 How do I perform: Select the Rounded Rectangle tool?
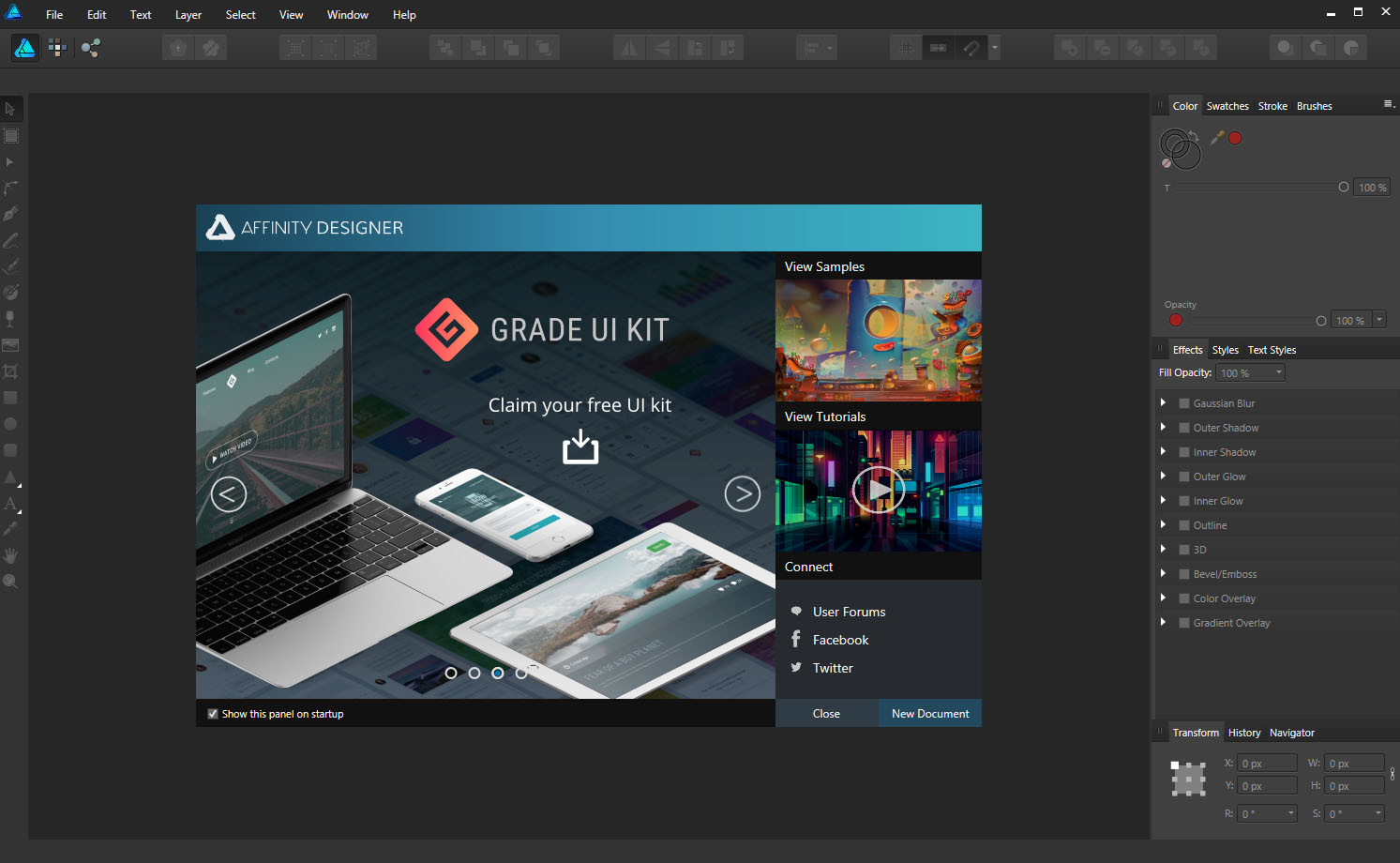tap(10, 450)
